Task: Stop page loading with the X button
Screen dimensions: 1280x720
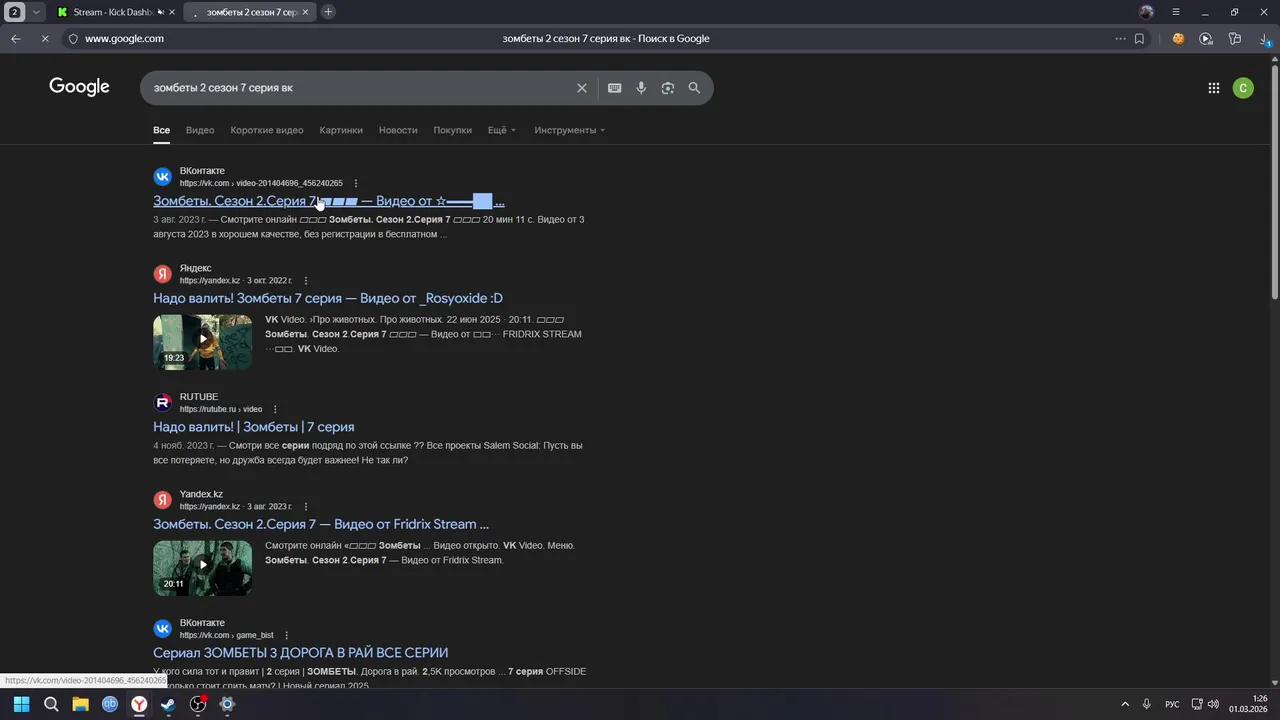Action: coord(45,39)
